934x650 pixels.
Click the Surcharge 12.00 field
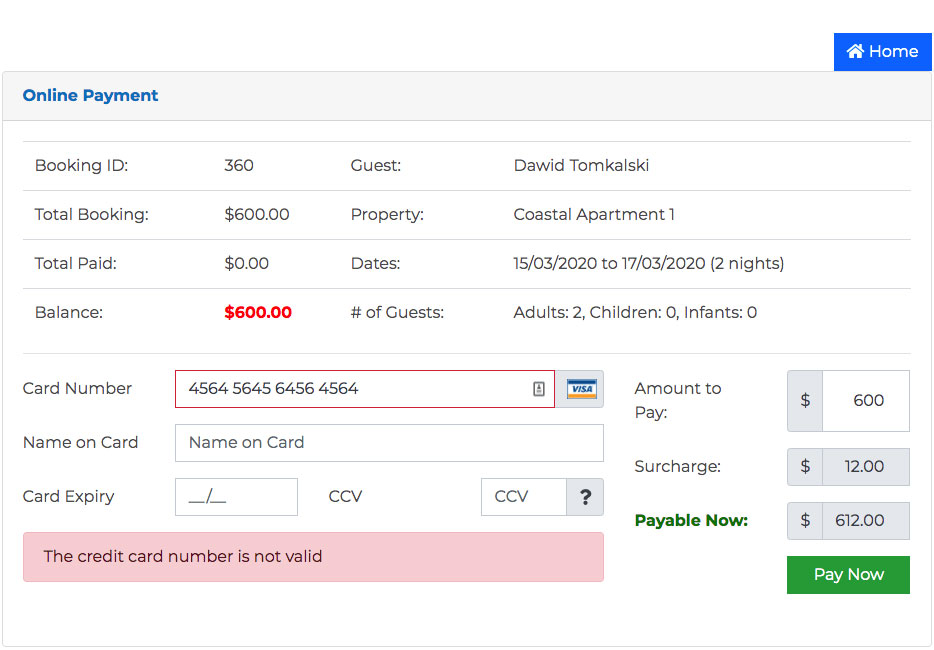pyautogui.click(x=866, y=466)
